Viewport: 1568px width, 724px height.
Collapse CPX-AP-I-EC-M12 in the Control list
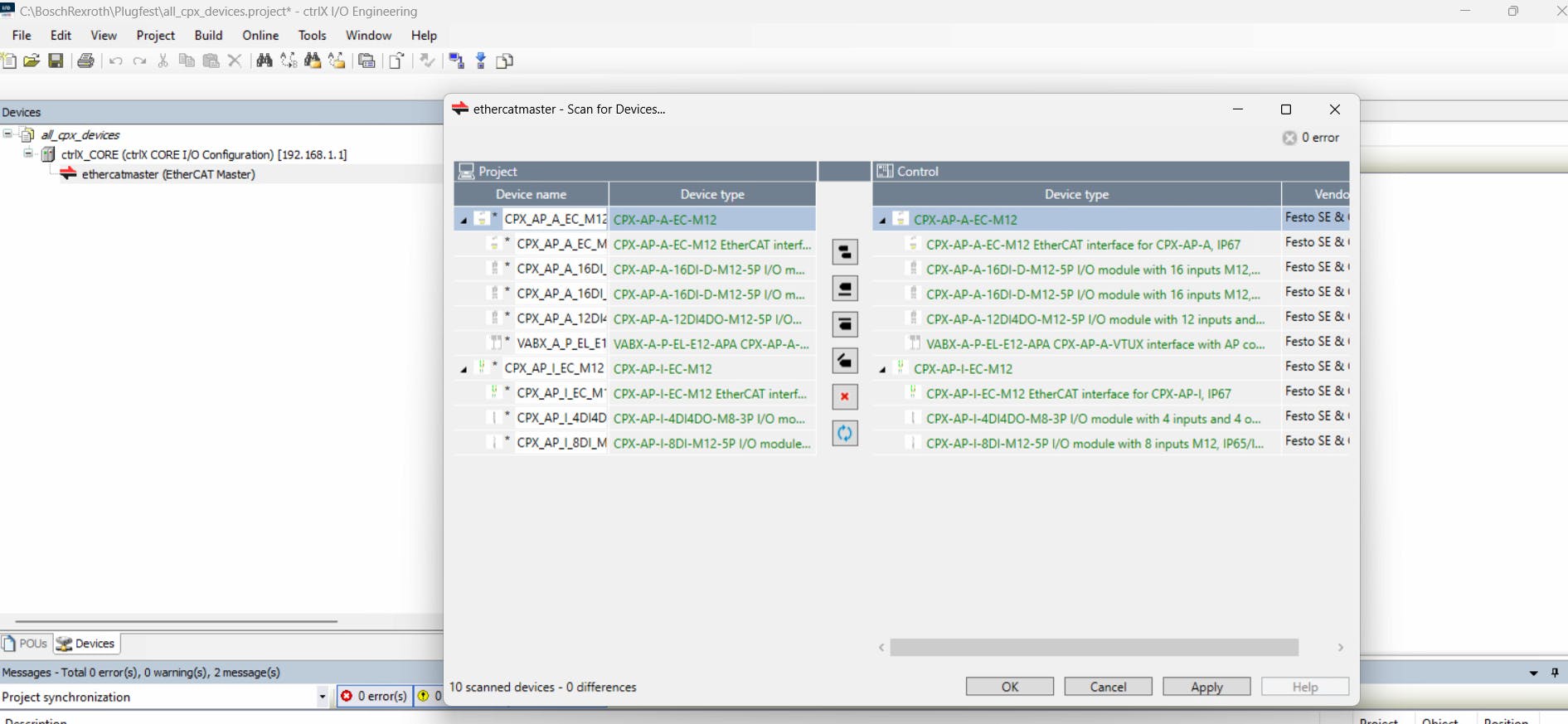882,370
